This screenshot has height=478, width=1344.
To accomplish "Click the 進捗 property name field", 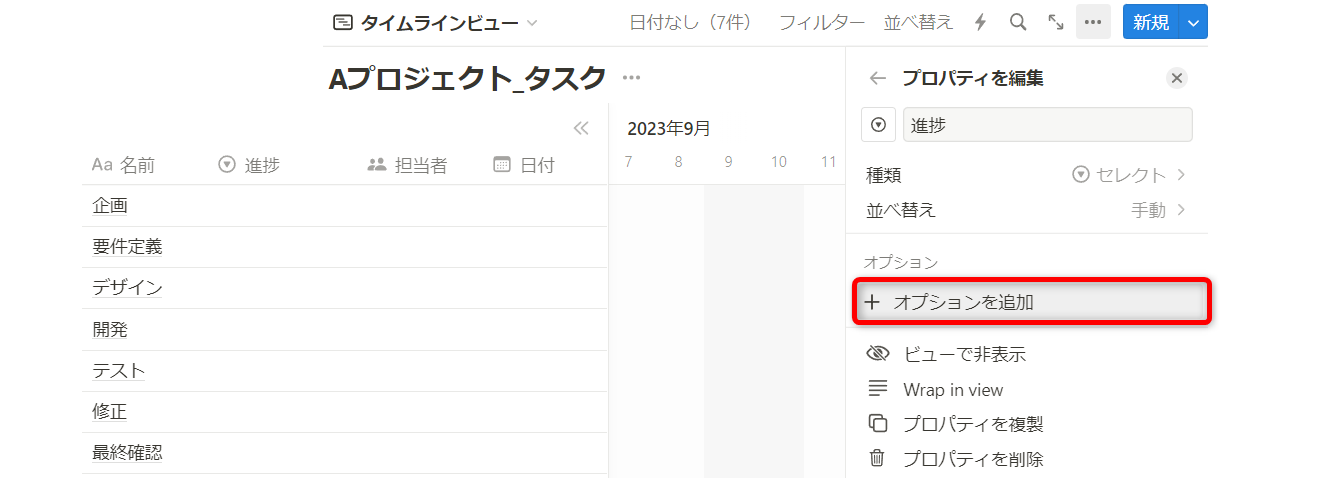I will click(x=1047, y=125).
